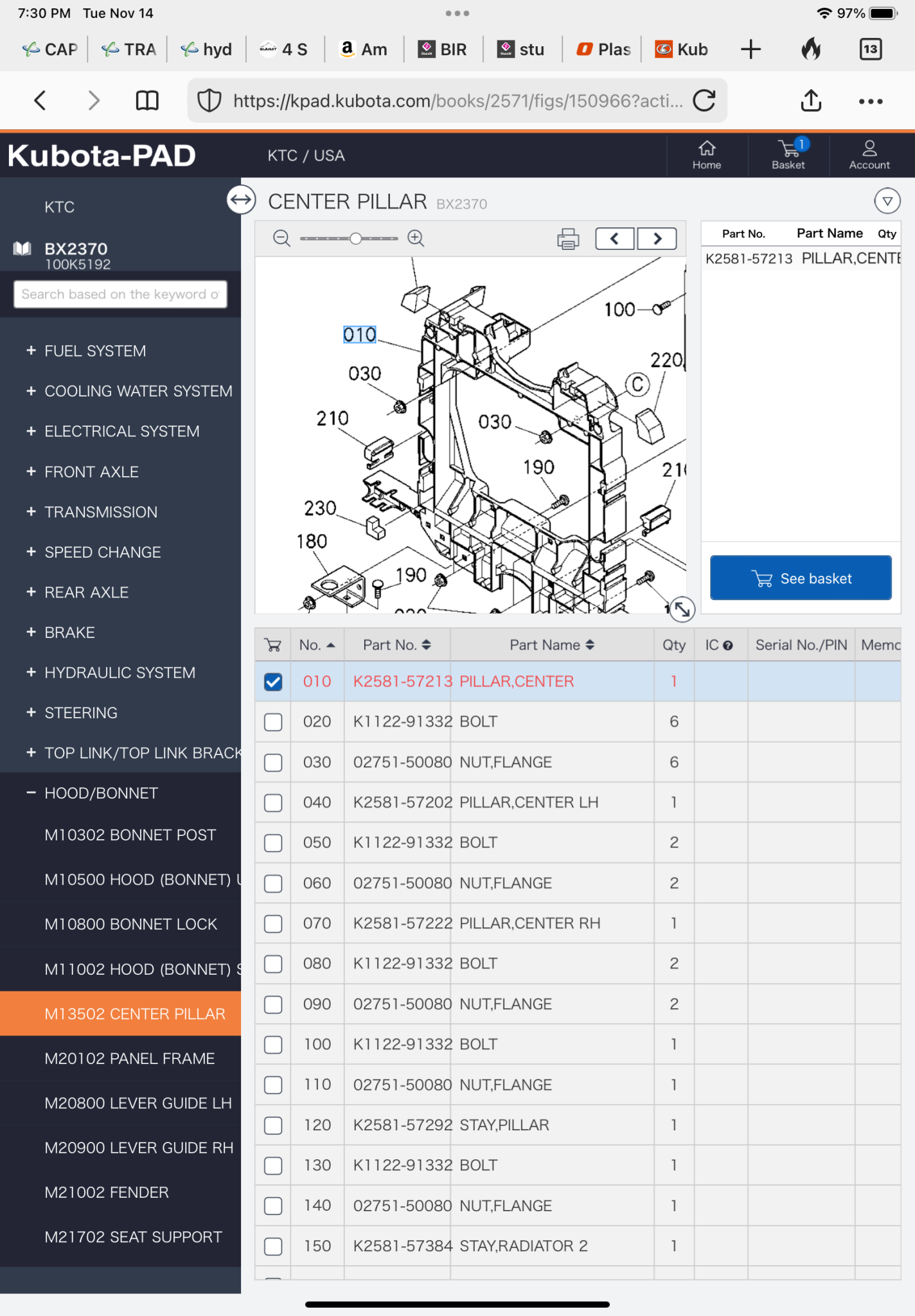This screenshot has height=1316, width=915.
Task: Tick the row 100 BOLT checkbox
Action: point(273,1045)
